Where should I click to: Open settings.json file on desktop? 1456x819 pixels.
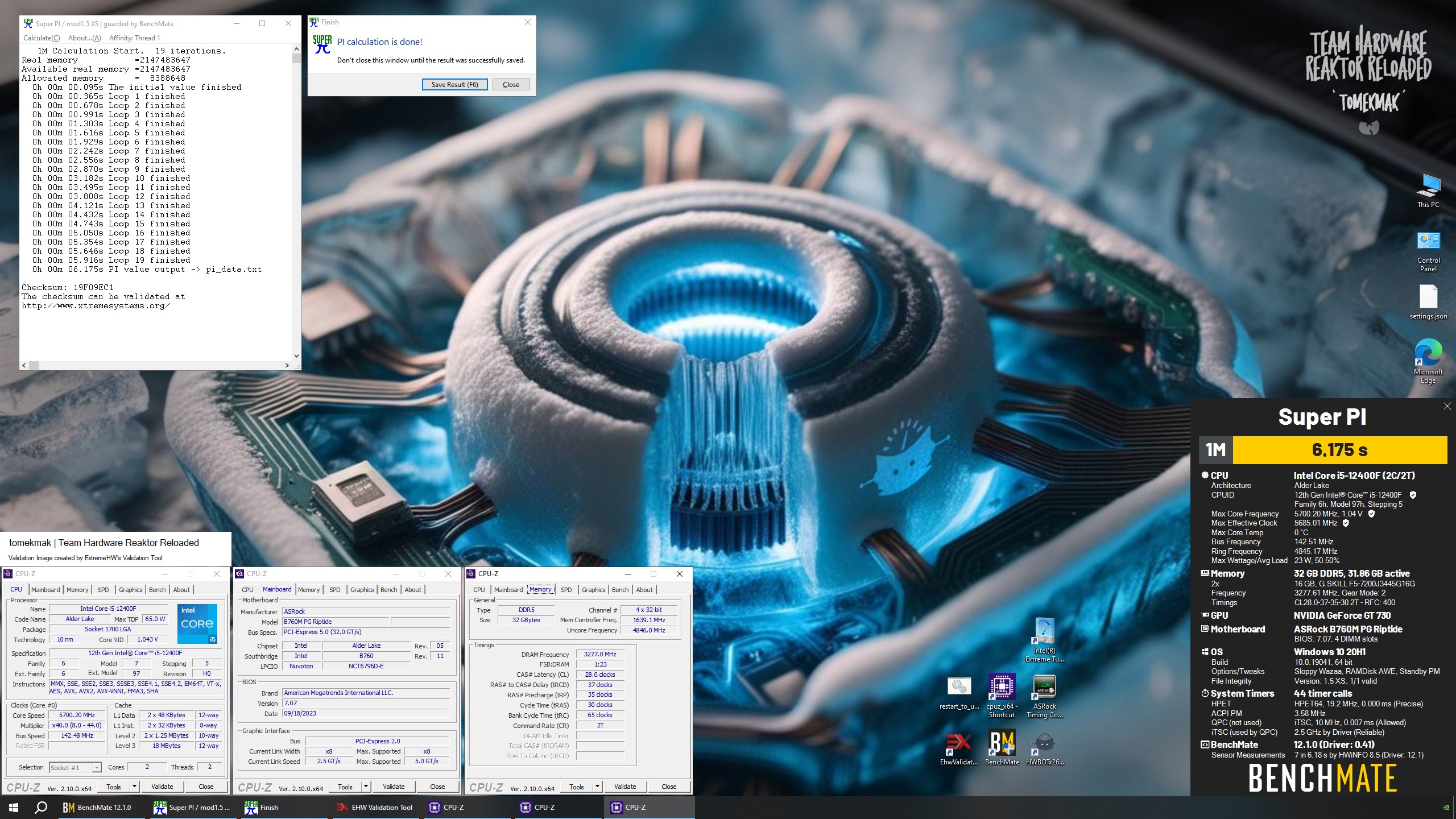point(1428,301)
